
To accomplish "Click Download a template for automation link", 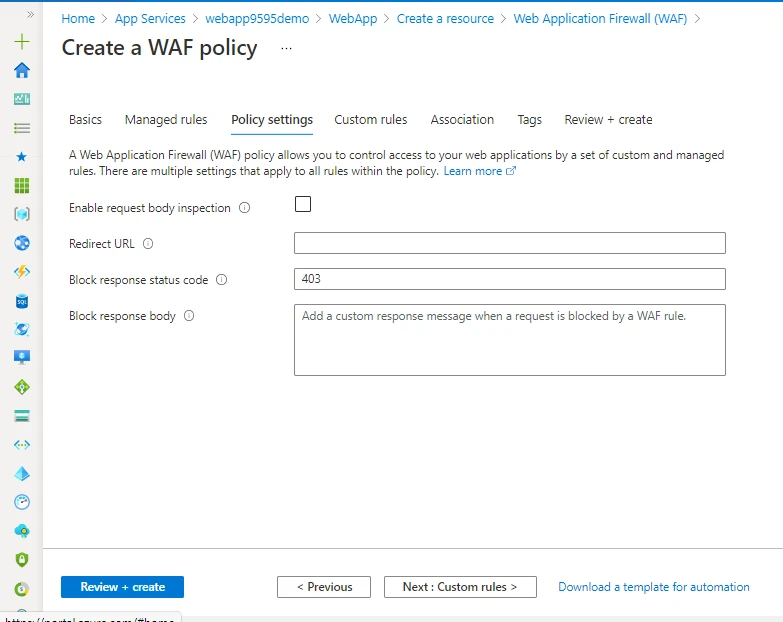I will tap(653, 587).
